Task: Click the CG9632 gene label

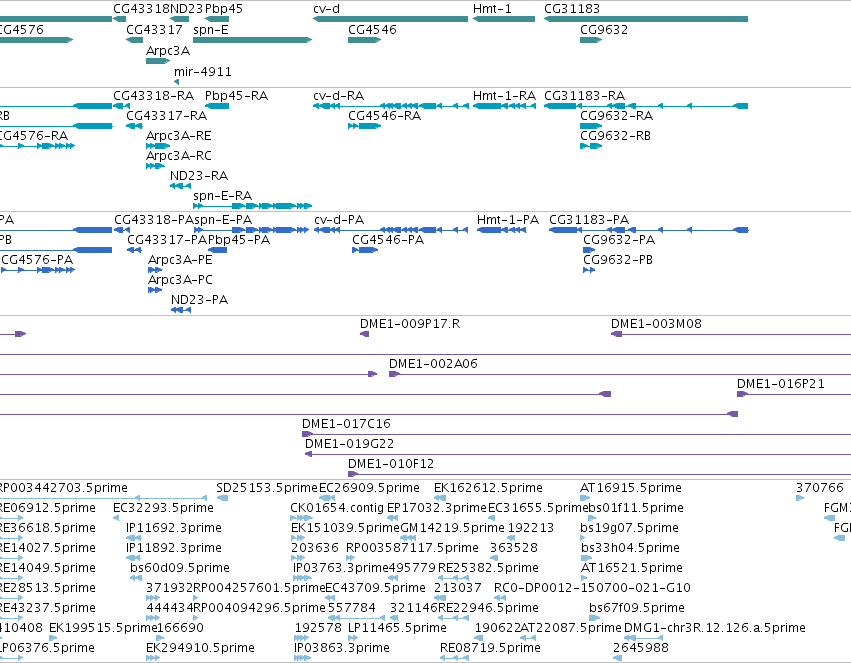Action: (x=604, y=29)
